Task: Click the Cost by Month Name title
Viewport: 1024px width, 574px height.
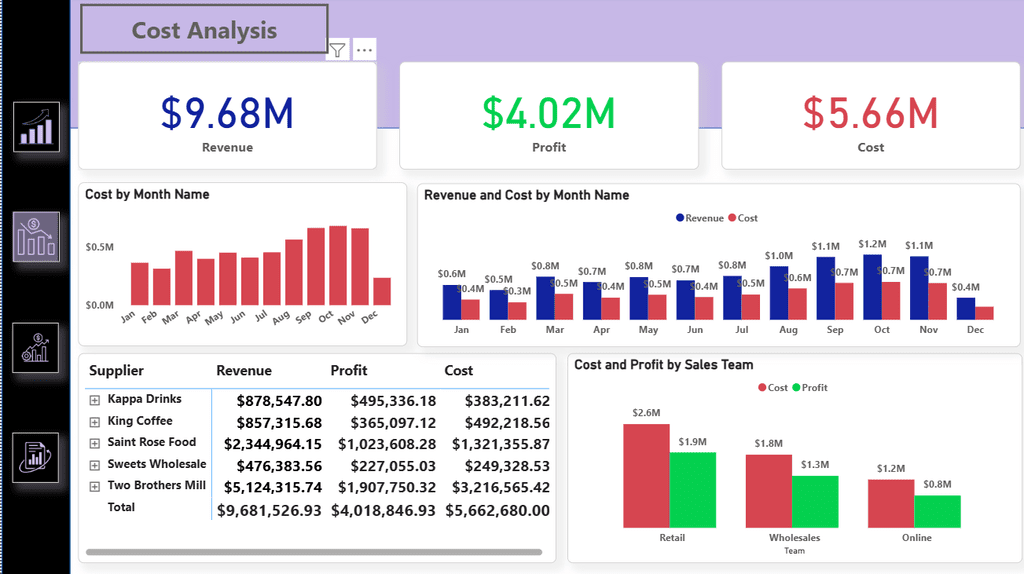Action: coord(147,195)
